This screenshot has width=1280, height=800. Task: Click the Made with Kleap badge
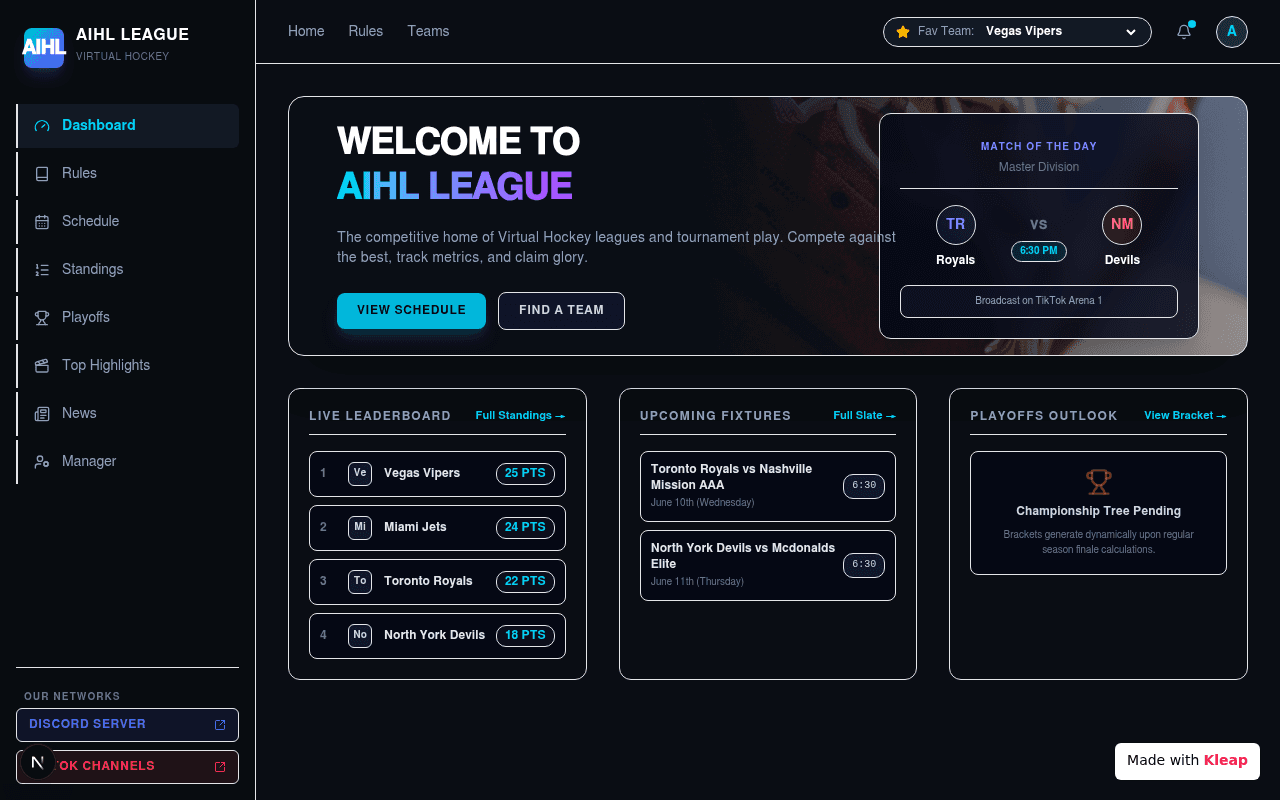click(1187, 761)
